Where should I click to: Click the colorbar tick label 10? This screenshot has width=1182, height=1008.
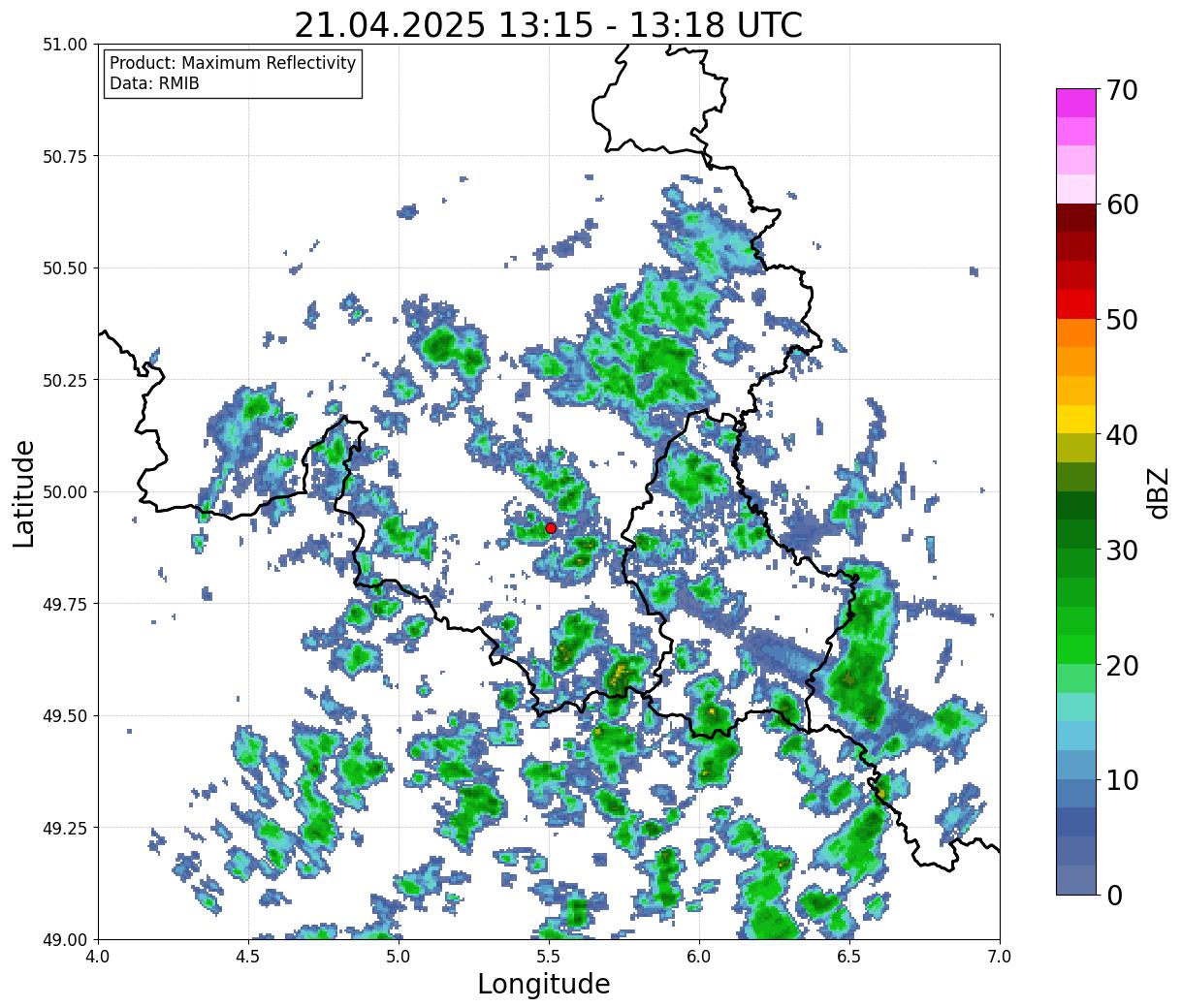click(x=1122, y=779)
